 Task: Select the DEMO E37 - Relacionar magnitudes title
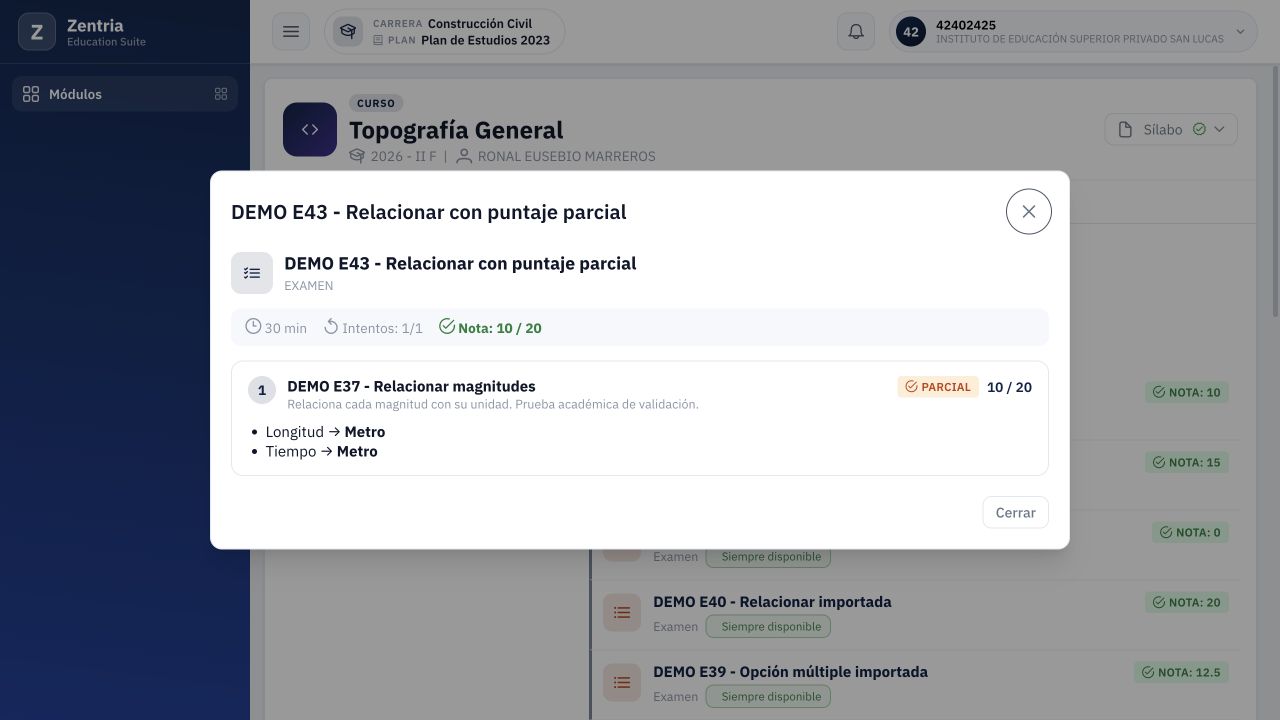tap(411, 386)
